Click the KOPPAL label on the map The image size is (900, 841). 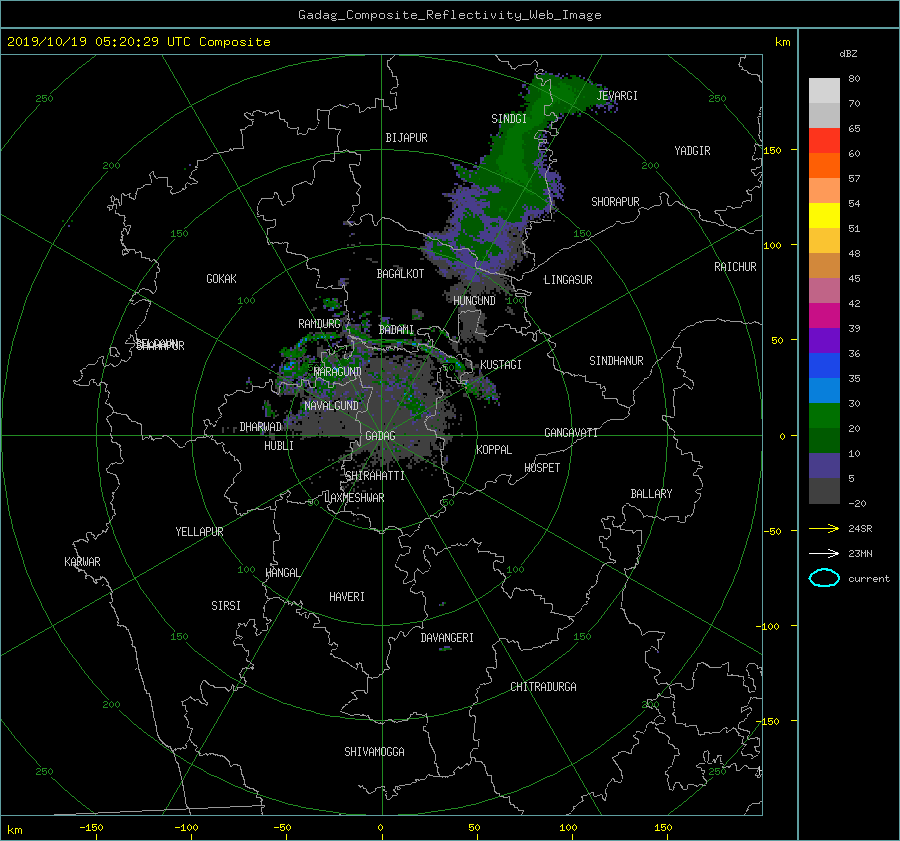click(494, 450)
